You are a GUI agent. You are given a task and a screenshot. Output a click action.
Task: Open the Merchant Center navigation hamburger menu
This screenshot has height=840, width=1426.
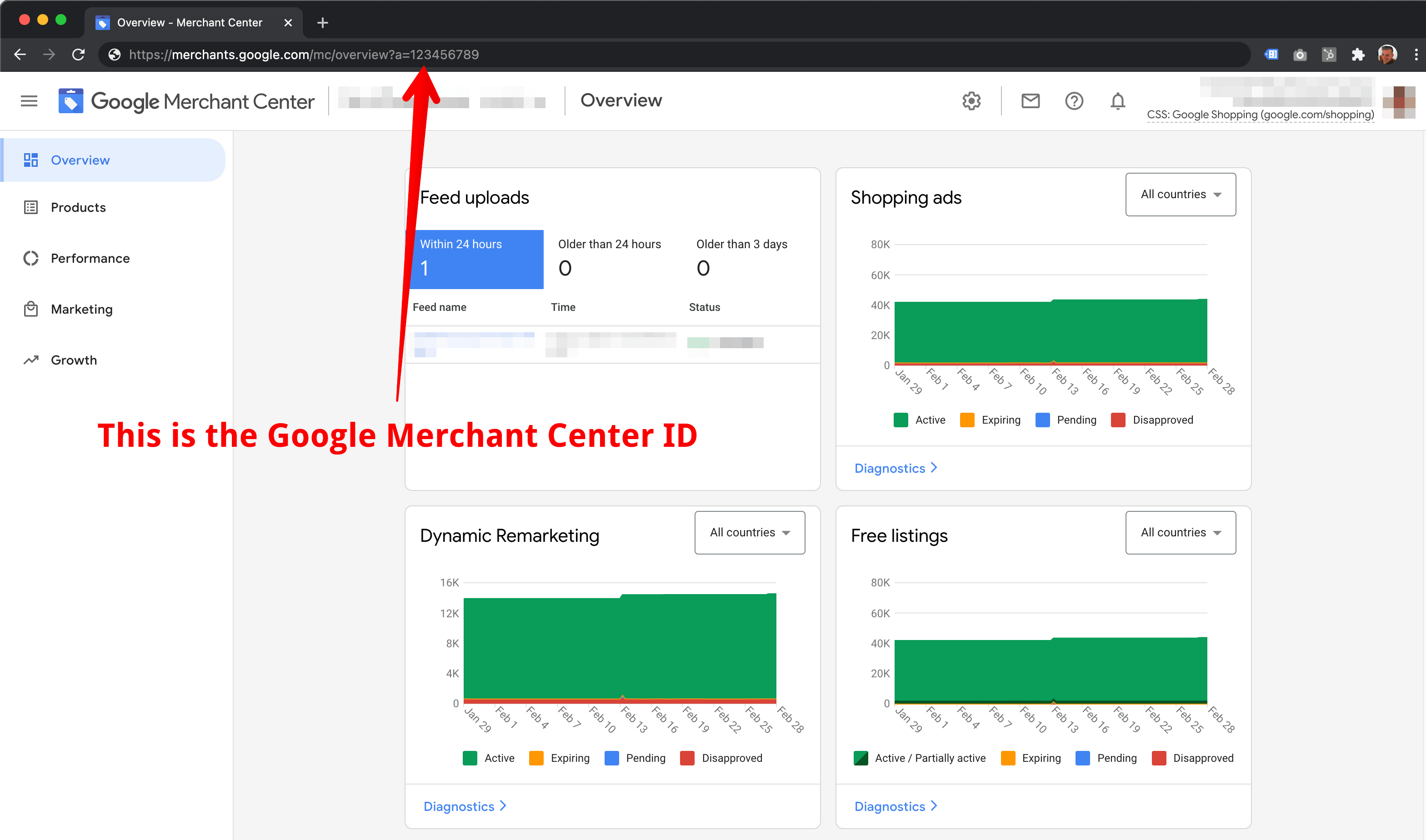(28, 100)
